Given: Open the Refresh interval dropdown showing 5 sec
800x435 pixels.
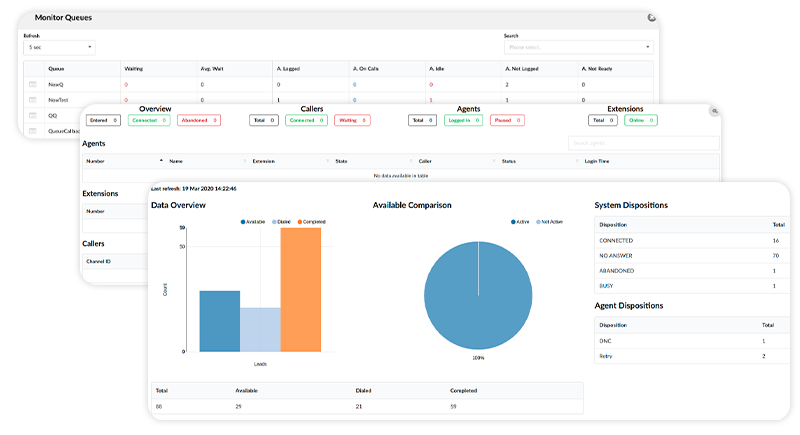Looking at the screenshot, I should coord(60,47).
